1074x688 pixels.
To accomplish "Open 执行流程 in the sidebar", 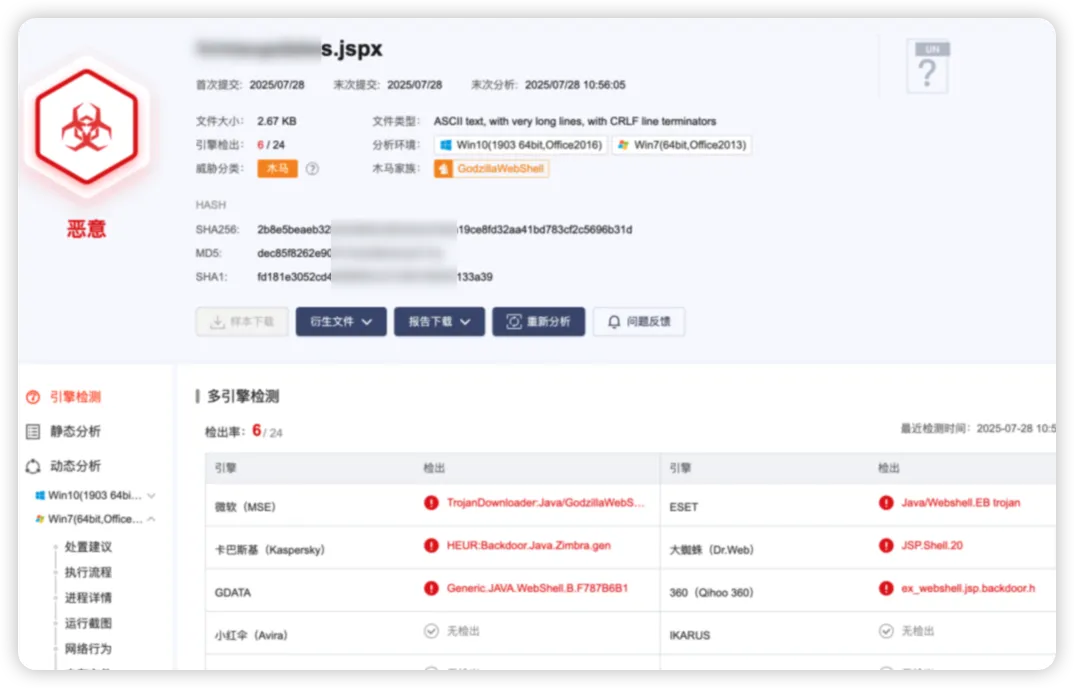I will point(88,572).
